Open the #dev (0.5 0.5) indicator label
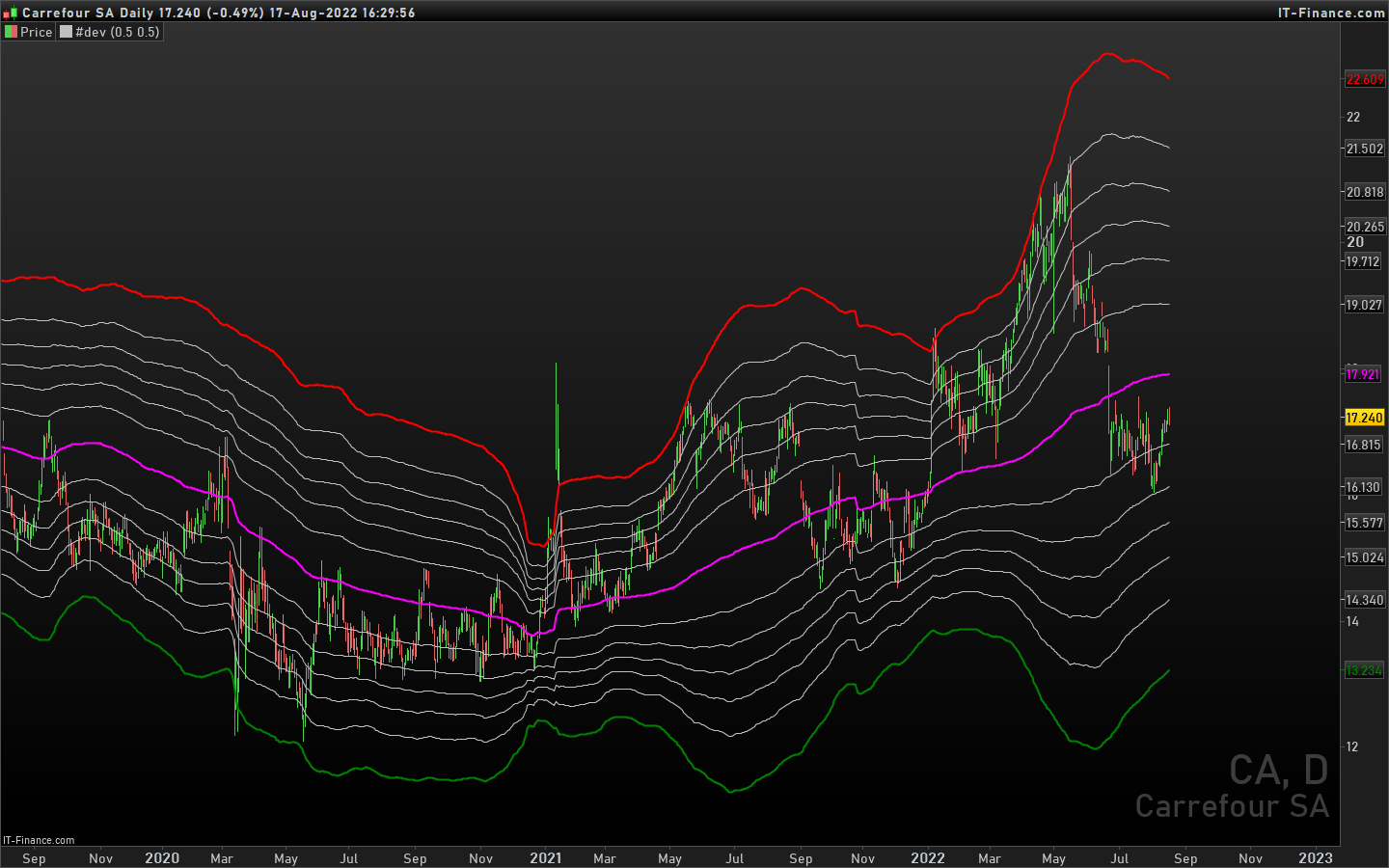The height and width of the screenshot is (868, 1389). (x=118, y=32)
